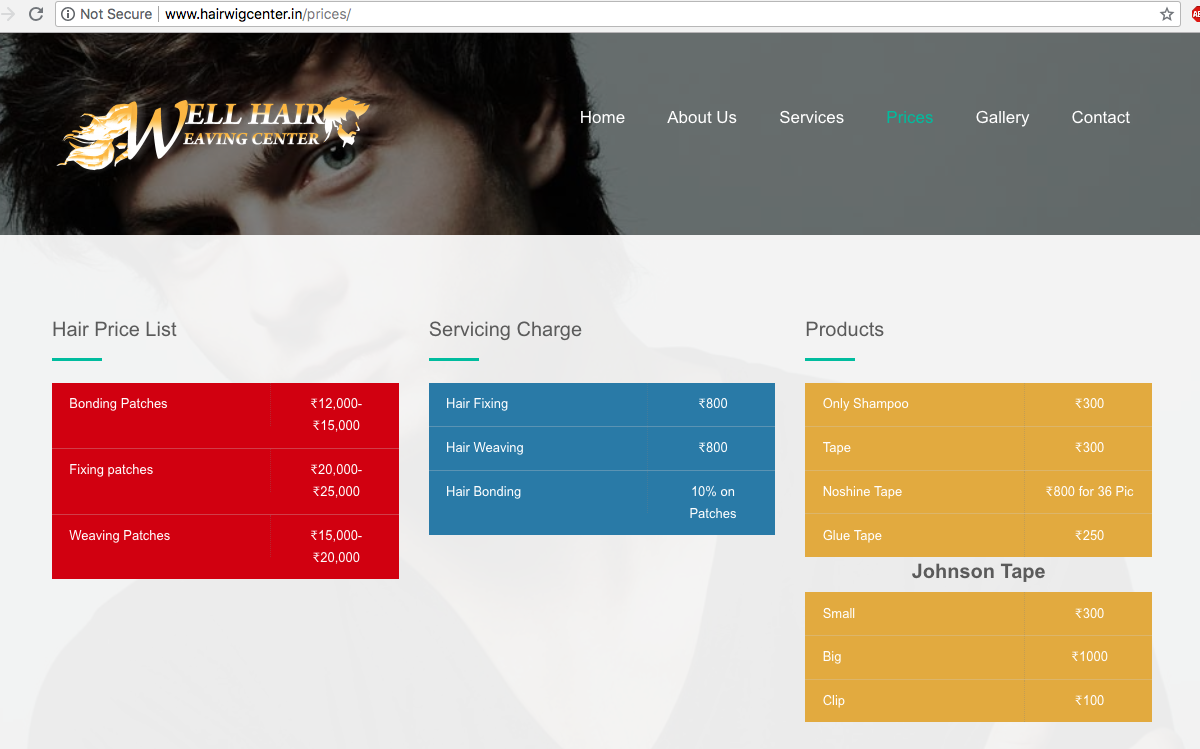Click the Hair Fixing service label
Image resolution: width=1200 pixels, height=749 pixels.
click(477, 404)
